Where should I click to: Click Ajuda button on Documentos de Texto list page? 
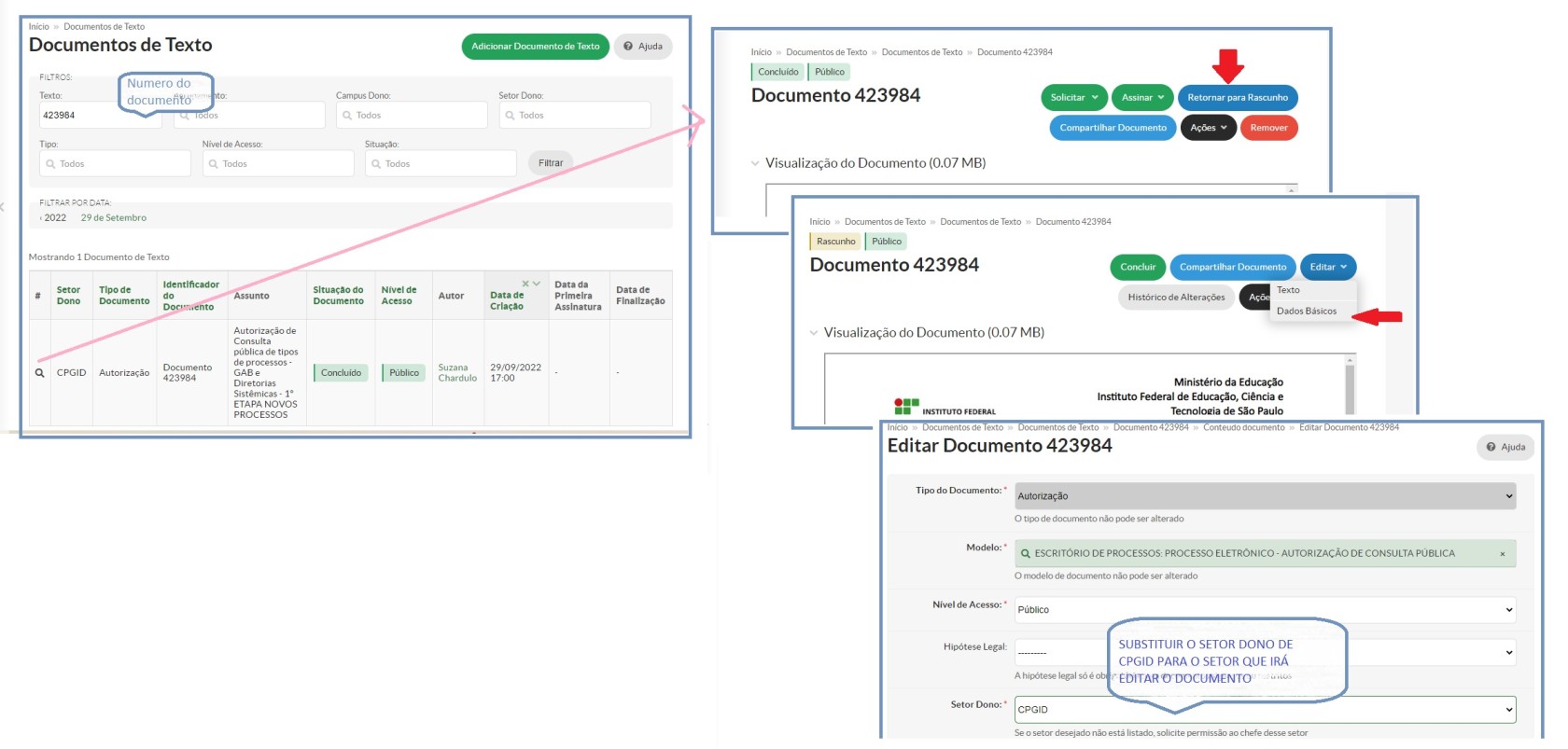point(643,47)
